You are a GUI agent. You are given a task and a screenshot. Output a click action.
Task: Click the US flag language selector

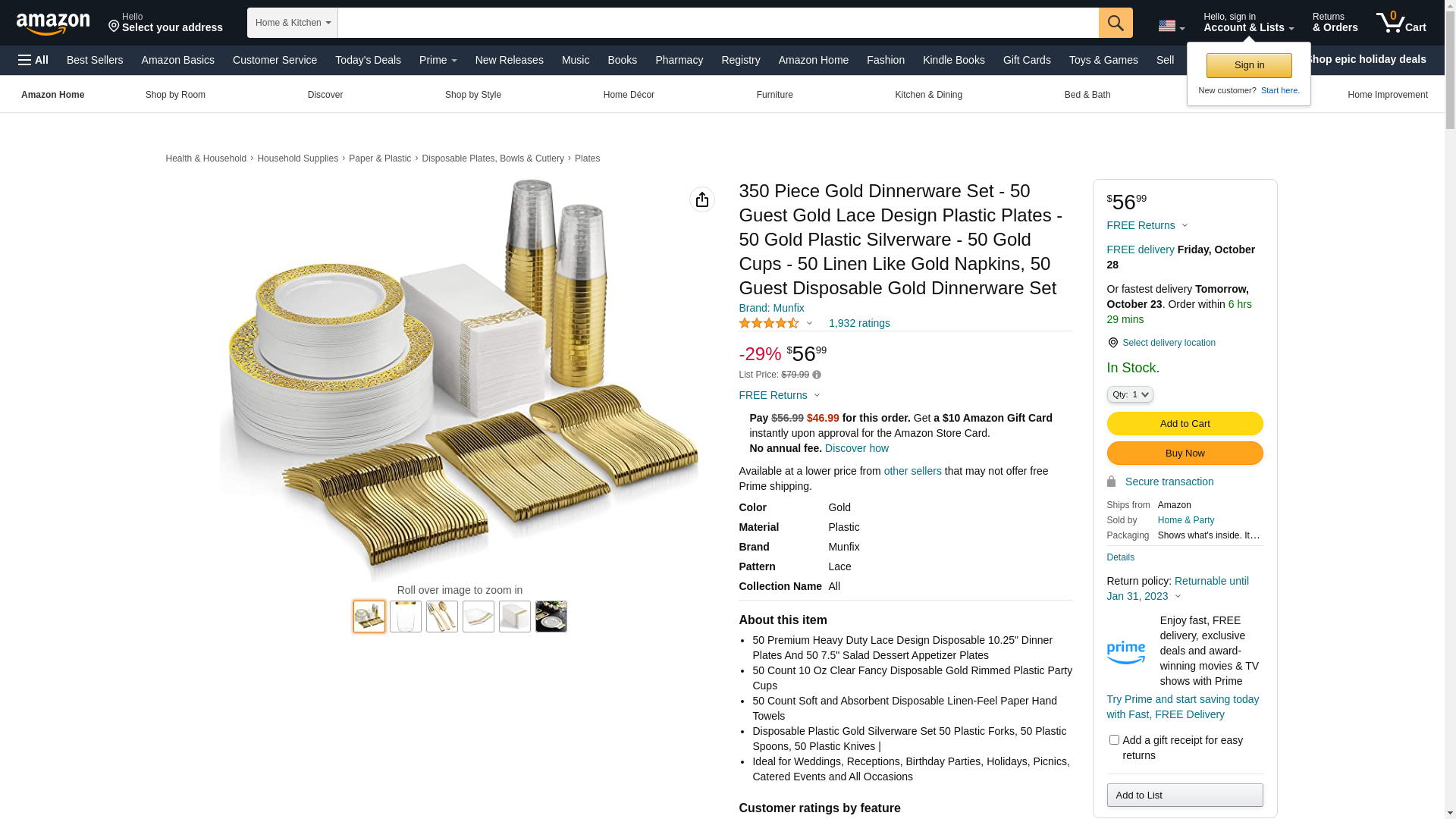1172,27
